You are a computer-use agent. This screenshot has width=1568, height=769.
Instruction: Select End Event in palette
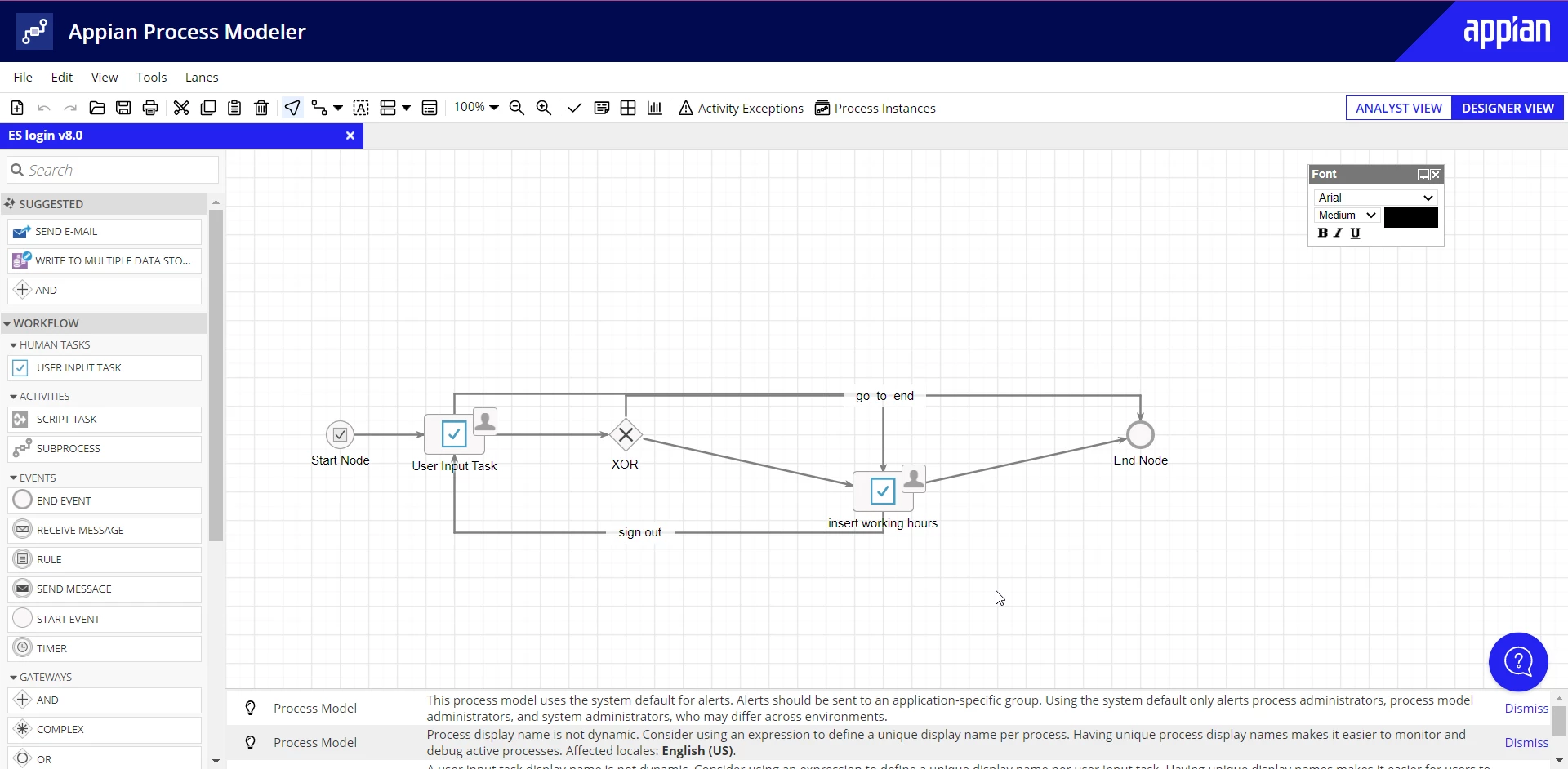pos(105,500)
